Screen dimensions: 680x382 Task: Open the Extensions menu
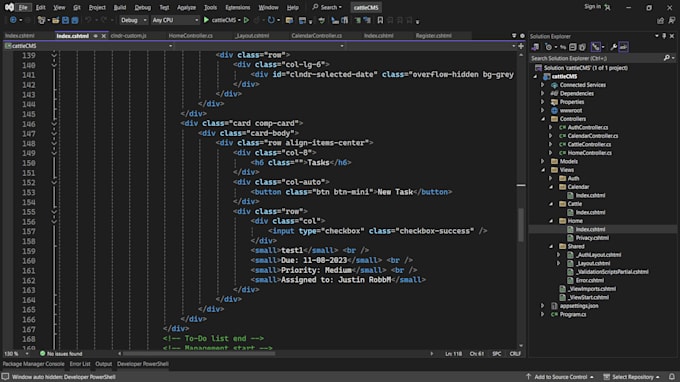point(238,7)
